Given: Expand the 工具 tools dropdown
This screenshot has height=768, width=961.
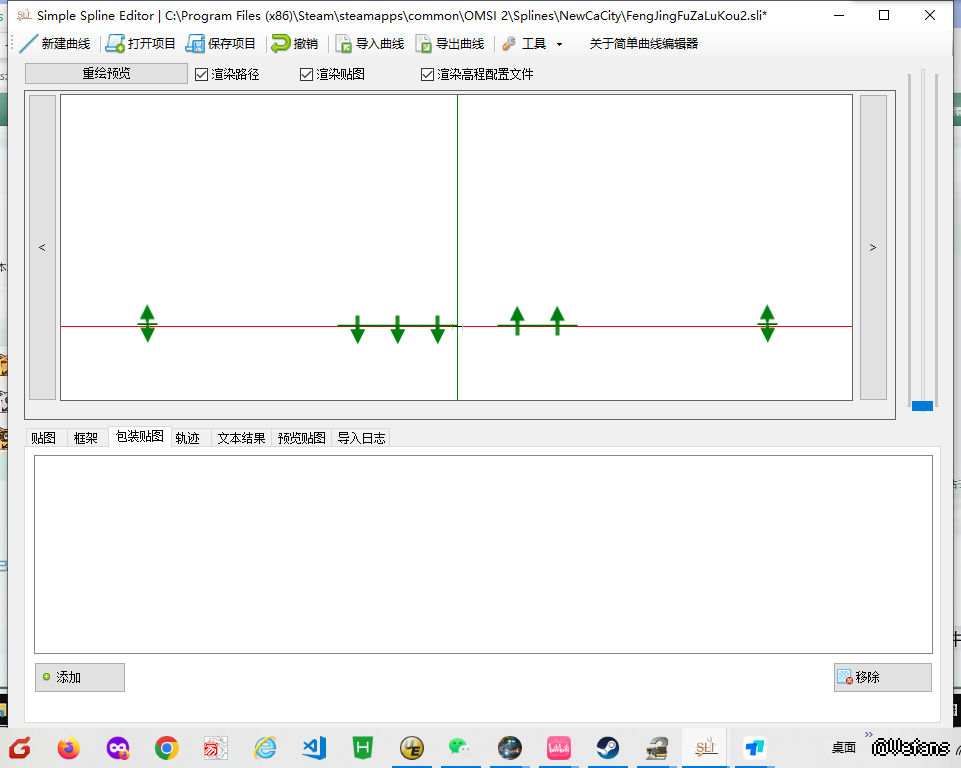Looking at the screenshot, I should [533, 44].
